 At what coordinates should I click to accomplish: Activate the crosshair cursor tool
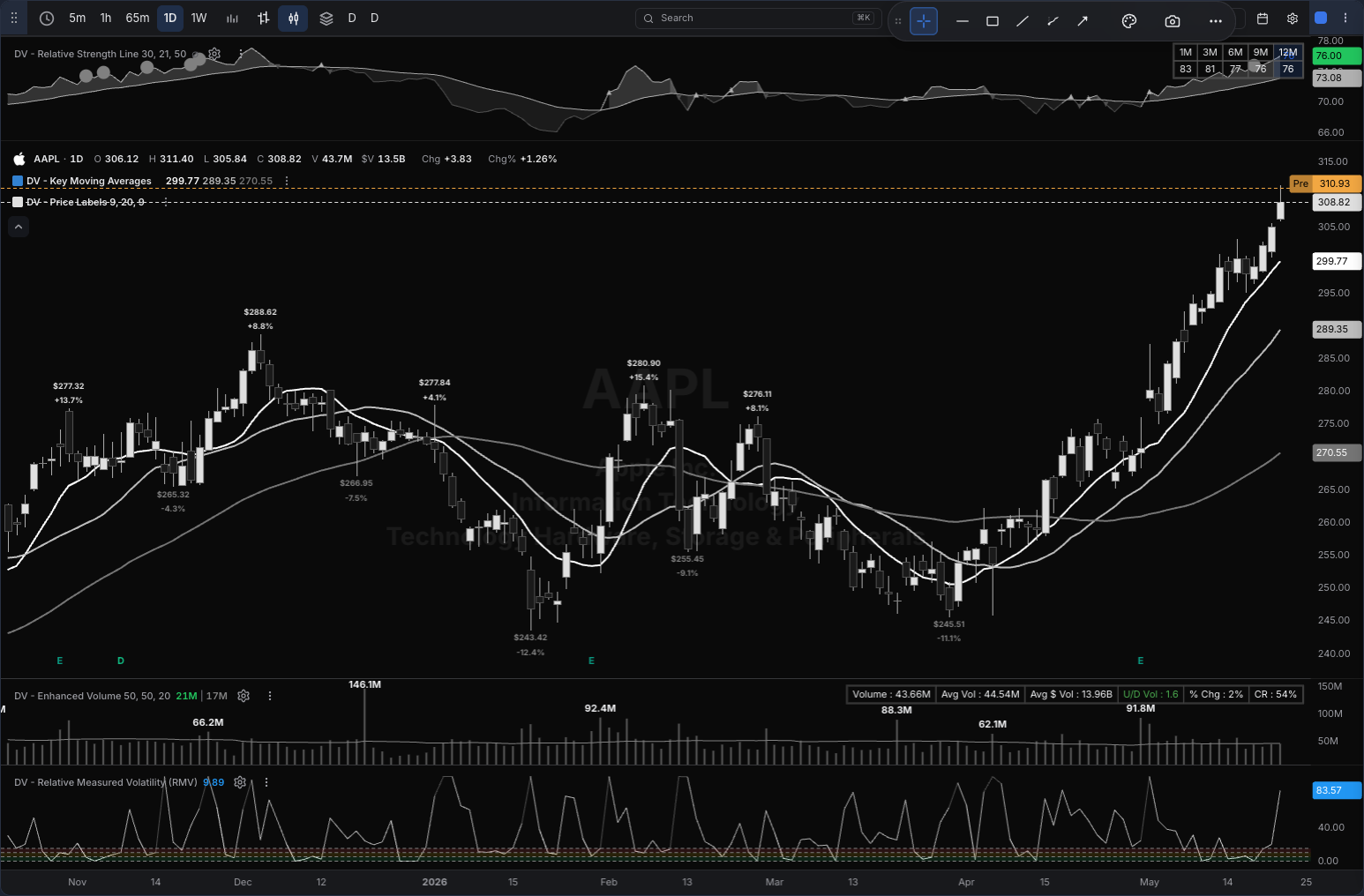tap(924, 21)
